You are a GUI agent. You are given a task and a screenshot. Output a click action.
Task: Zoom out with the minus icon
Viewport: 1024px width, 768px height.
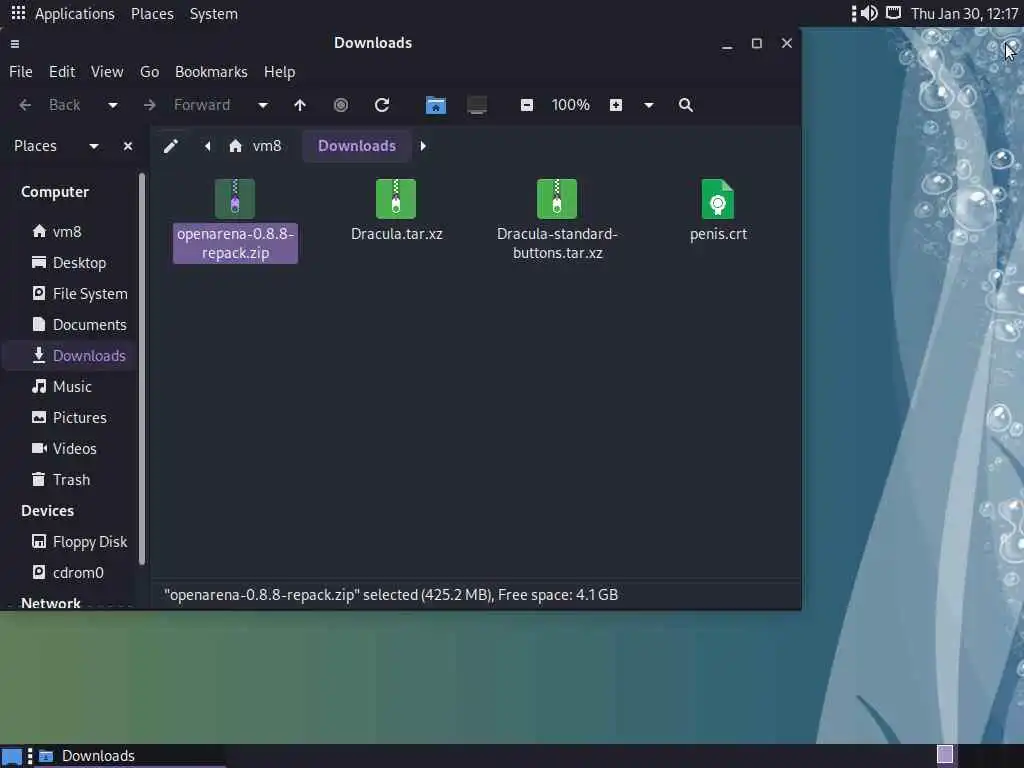[x=527, y=105]
